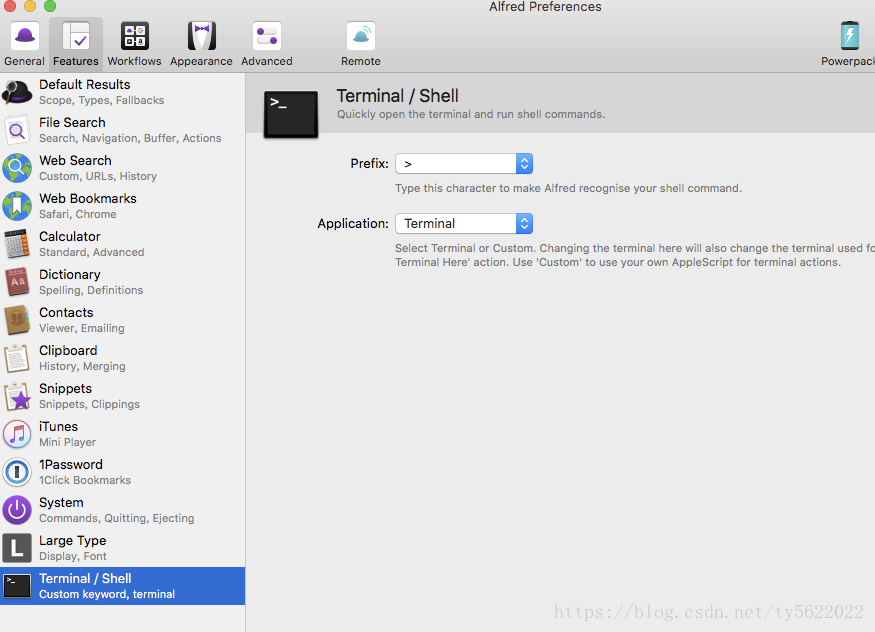Click the Dictionary book icon

(x=17, y=282)
